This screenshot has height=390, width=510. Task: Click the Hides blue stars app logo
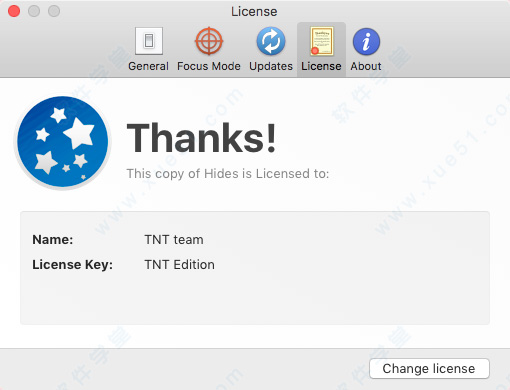point(63,142)
